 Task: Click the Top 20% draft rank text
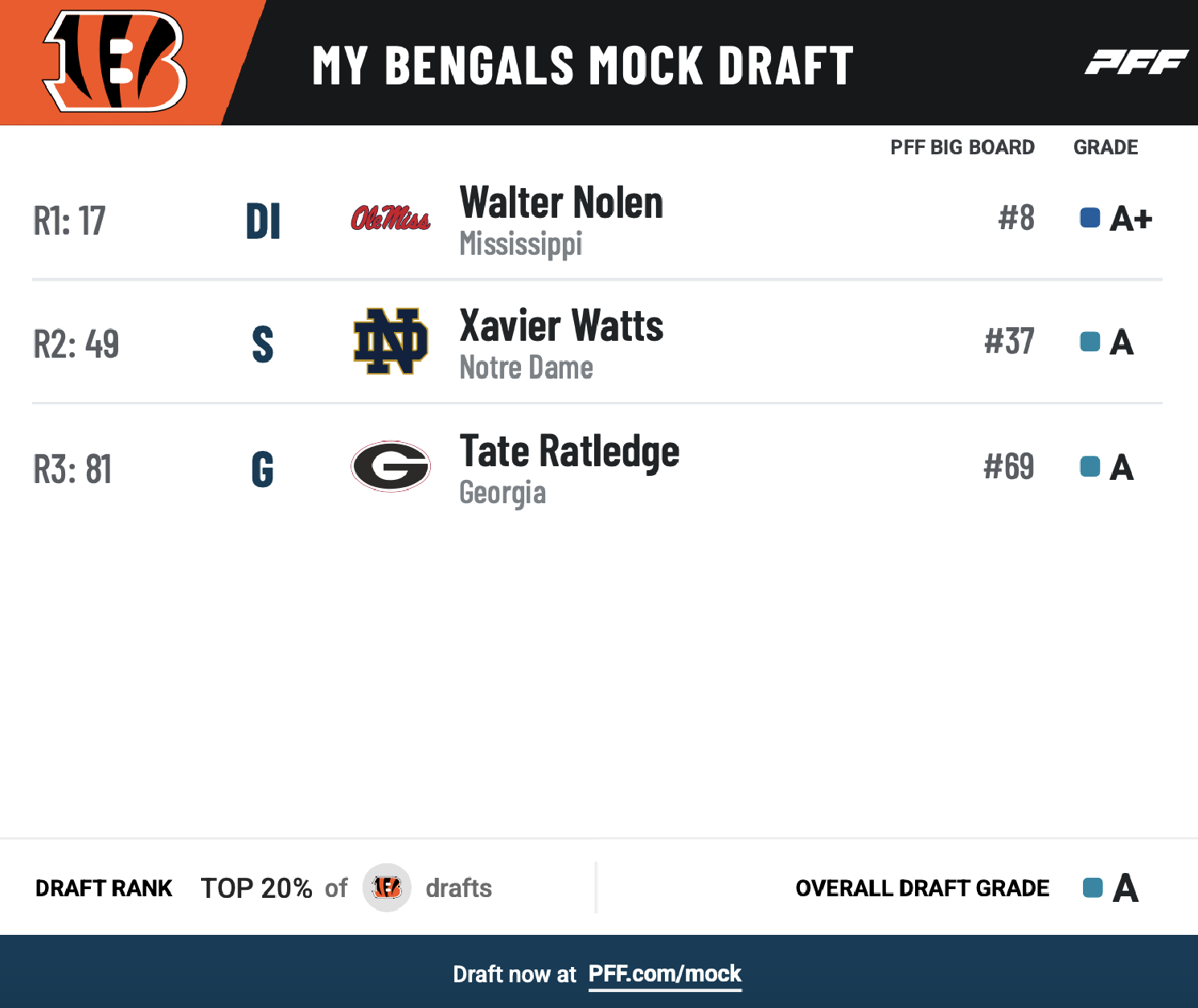click(256, 888)
